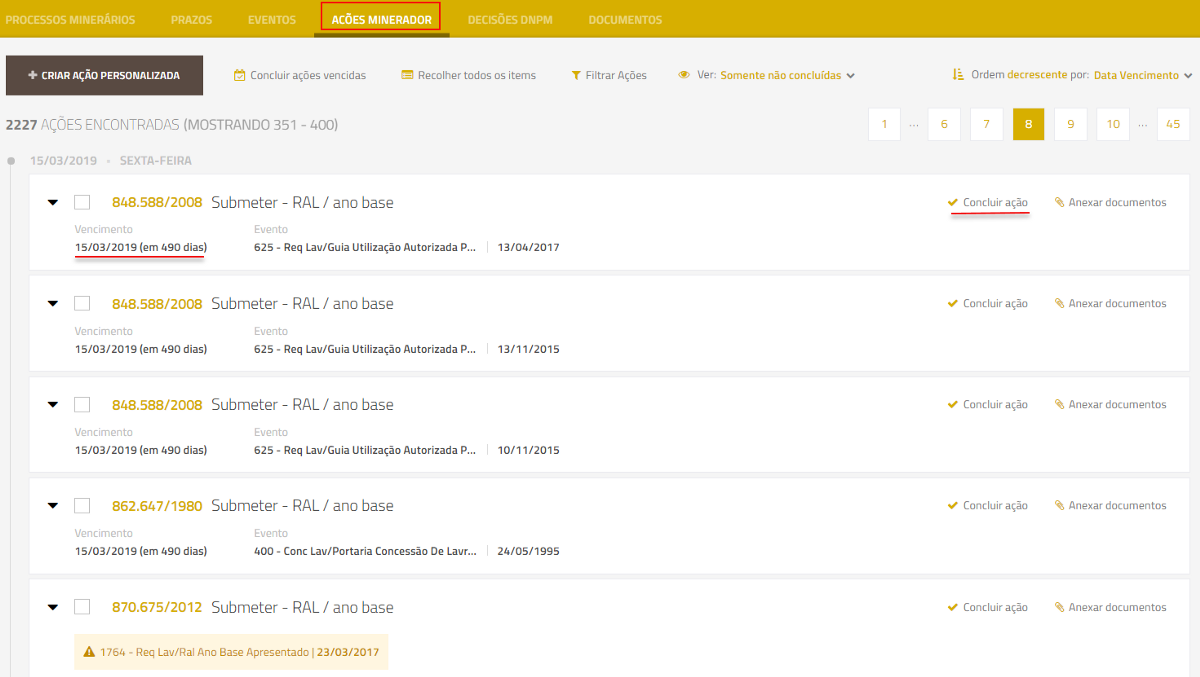Collapse the first 848.588/2008 action dated 13/04/2017
Image resolution: width=1200 pixels, height=677 pixels.
point(53,202)
